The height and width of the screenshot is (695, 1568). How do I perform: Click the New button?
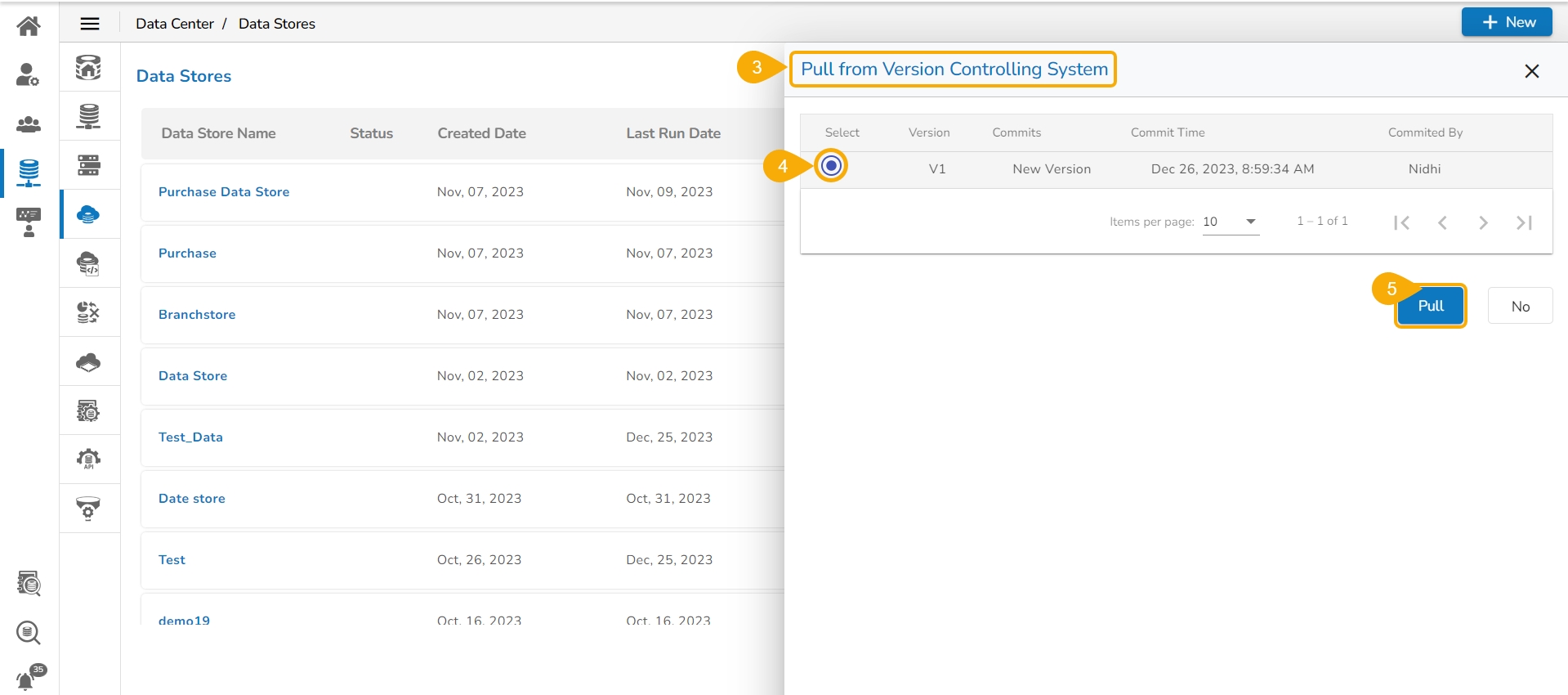1507,22
